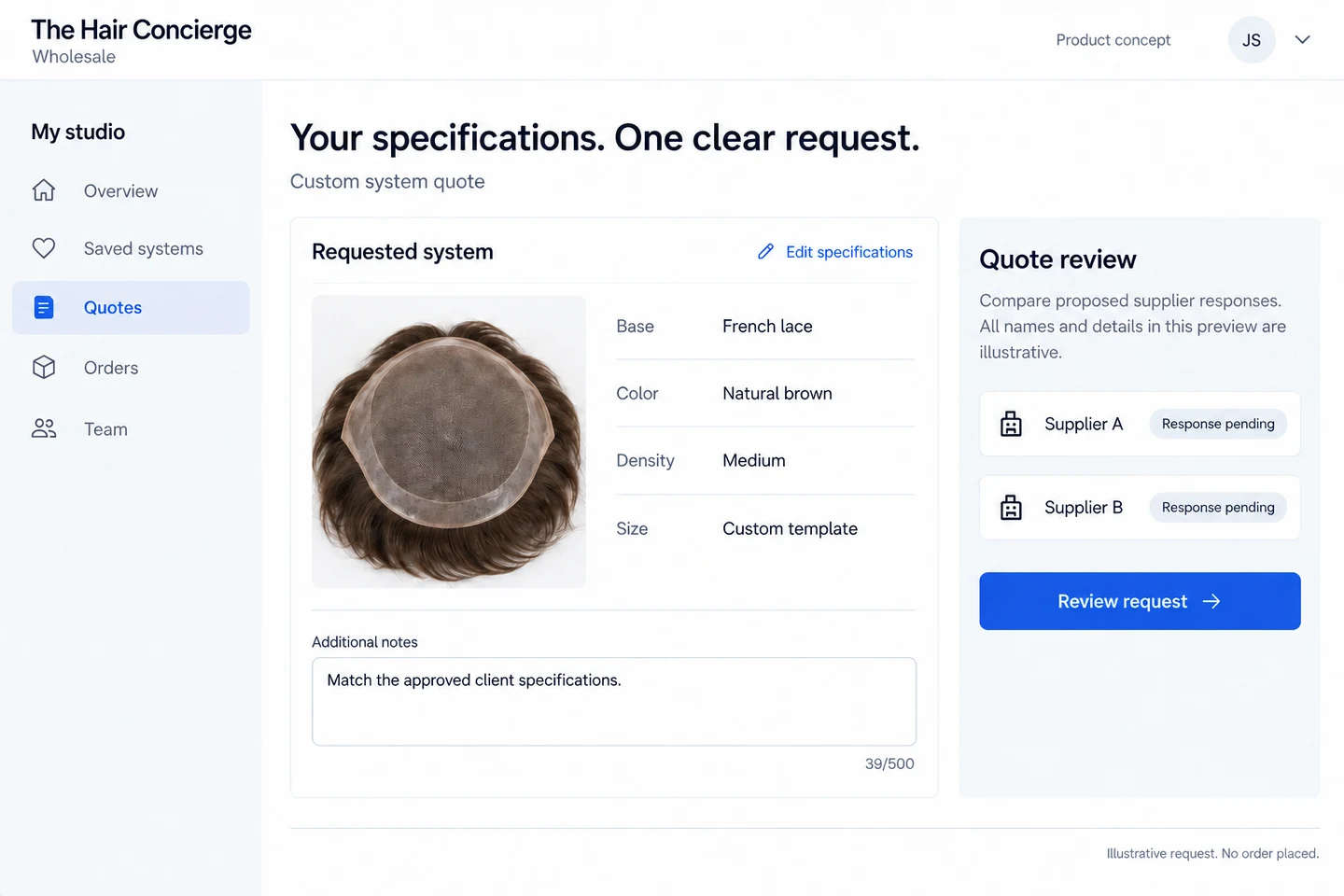Click the Product concept label
Image resolution: width=1344 pixels, height=896 pixels.
[x=1113, y=40]
